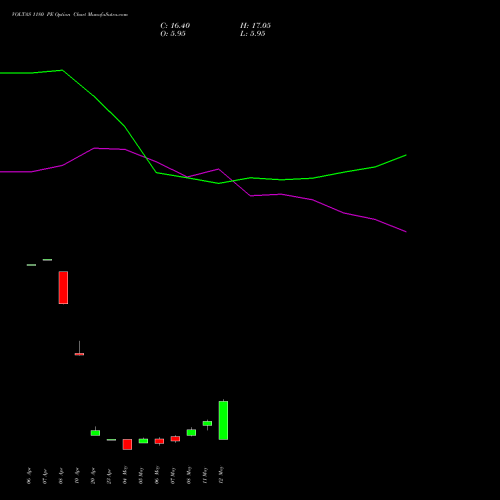The image size is (500, 500).
Task: Click the small red candle above 19 Apr
Action: point(79,354)
